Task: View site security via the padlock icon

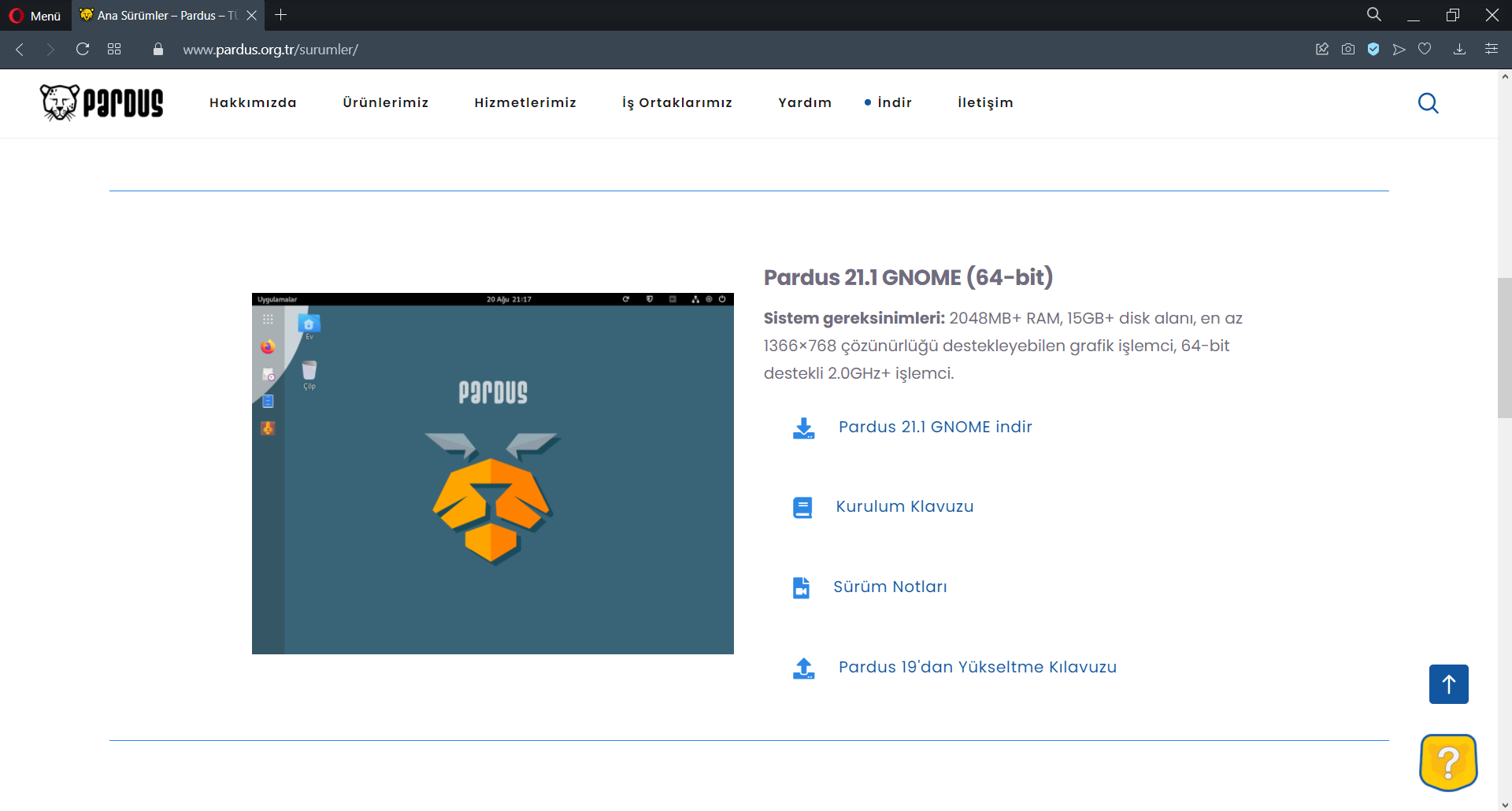Action: coord(158,49)
